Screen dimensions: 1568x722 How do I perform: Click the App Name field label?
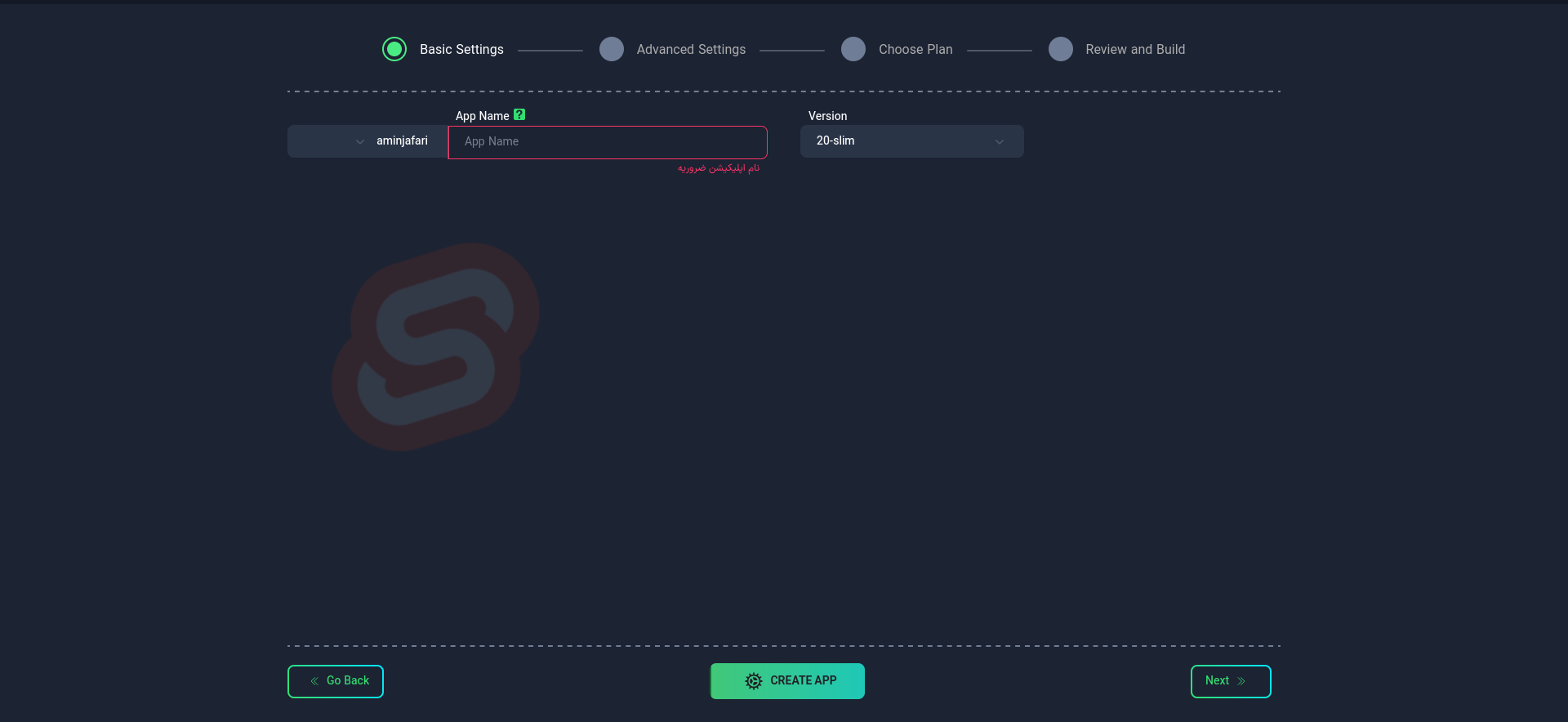[482, 116]
